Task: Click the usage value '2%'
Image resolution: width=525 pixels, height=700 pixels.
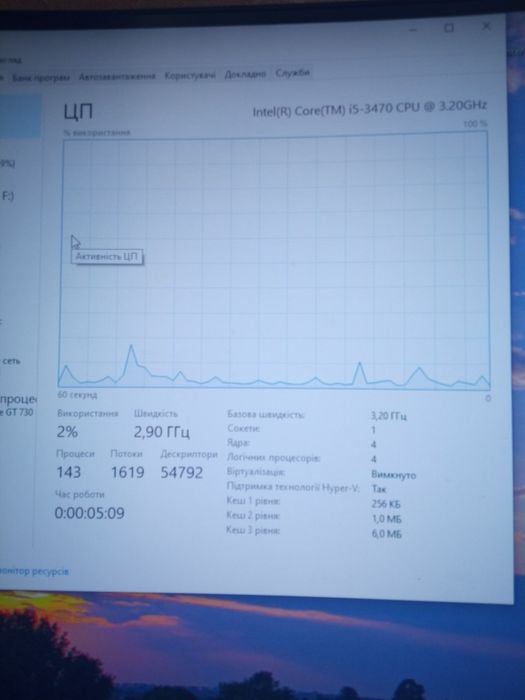Action: point(67,432)
